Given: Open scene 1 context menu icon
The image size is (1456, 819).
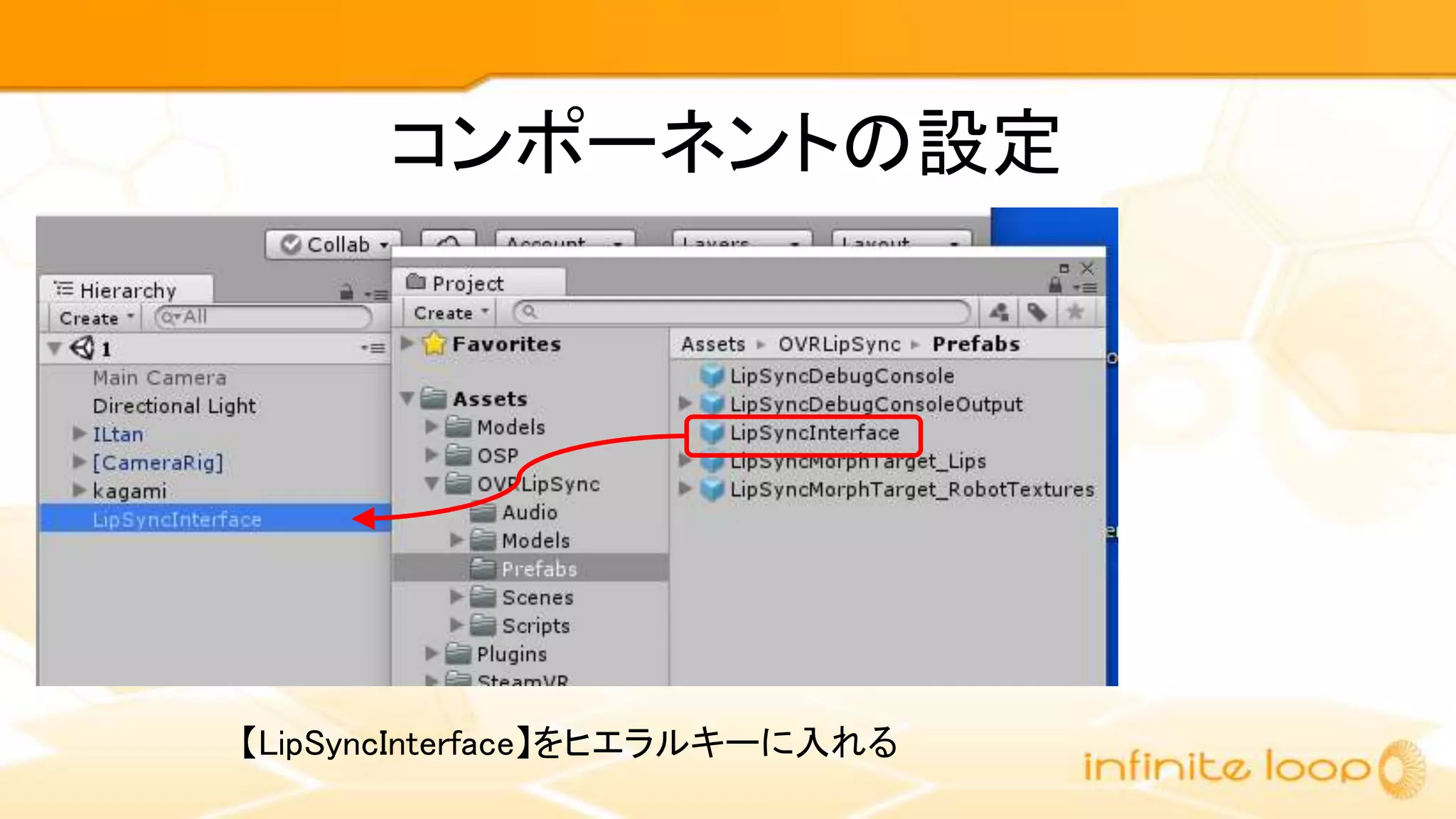Looking at the screenshot, I should pyautogui.click(x=373, y=348).
